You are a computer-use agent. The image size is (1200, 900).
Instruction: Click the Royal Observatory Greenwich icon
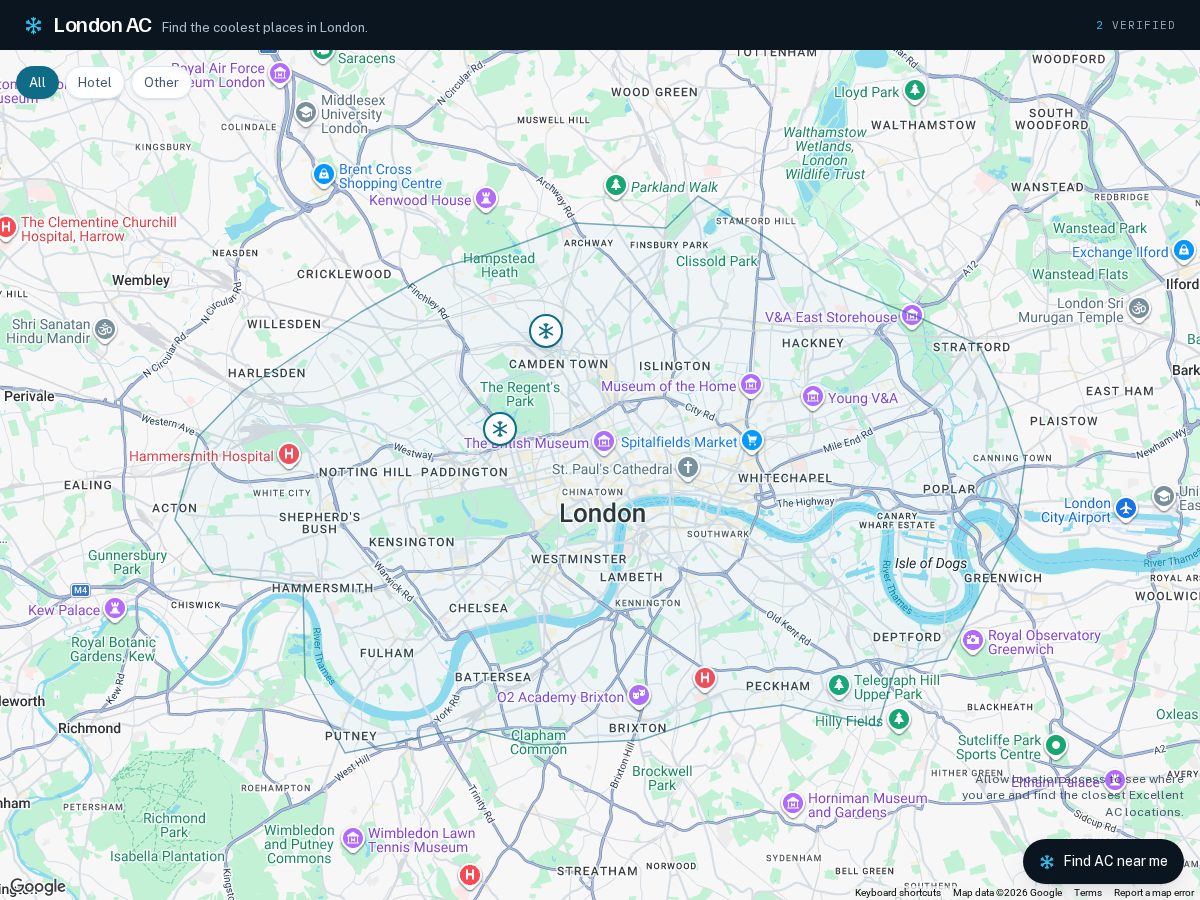point(973,641)
